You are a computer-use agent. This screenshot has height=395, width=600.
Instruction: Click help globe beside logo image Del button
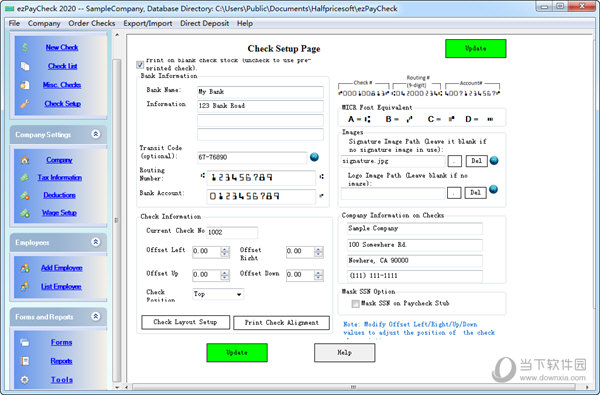(x=494, y=189)
